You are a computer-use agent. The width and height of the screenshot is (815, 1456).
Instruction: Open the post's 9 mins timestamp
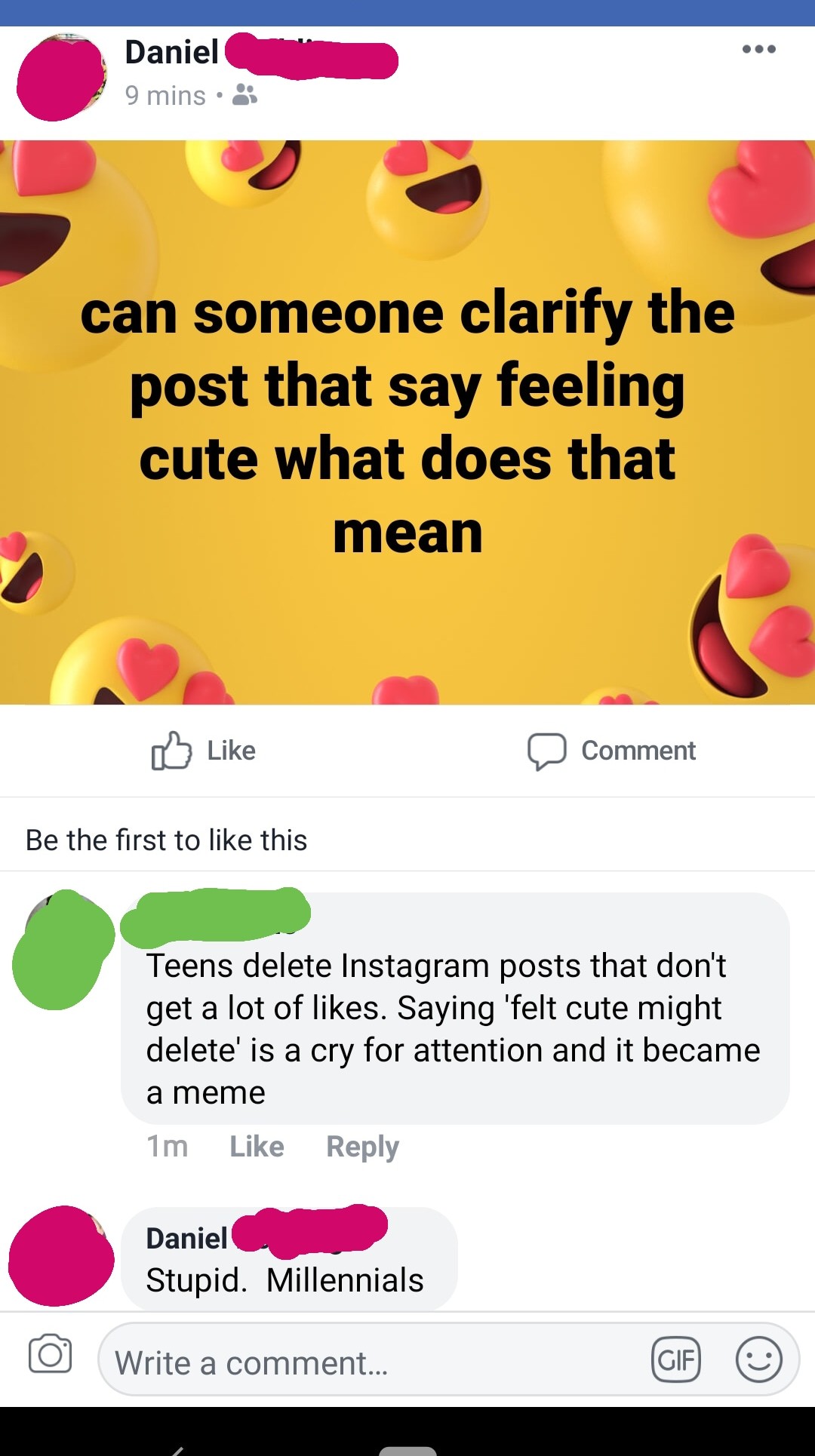(165, 96)
